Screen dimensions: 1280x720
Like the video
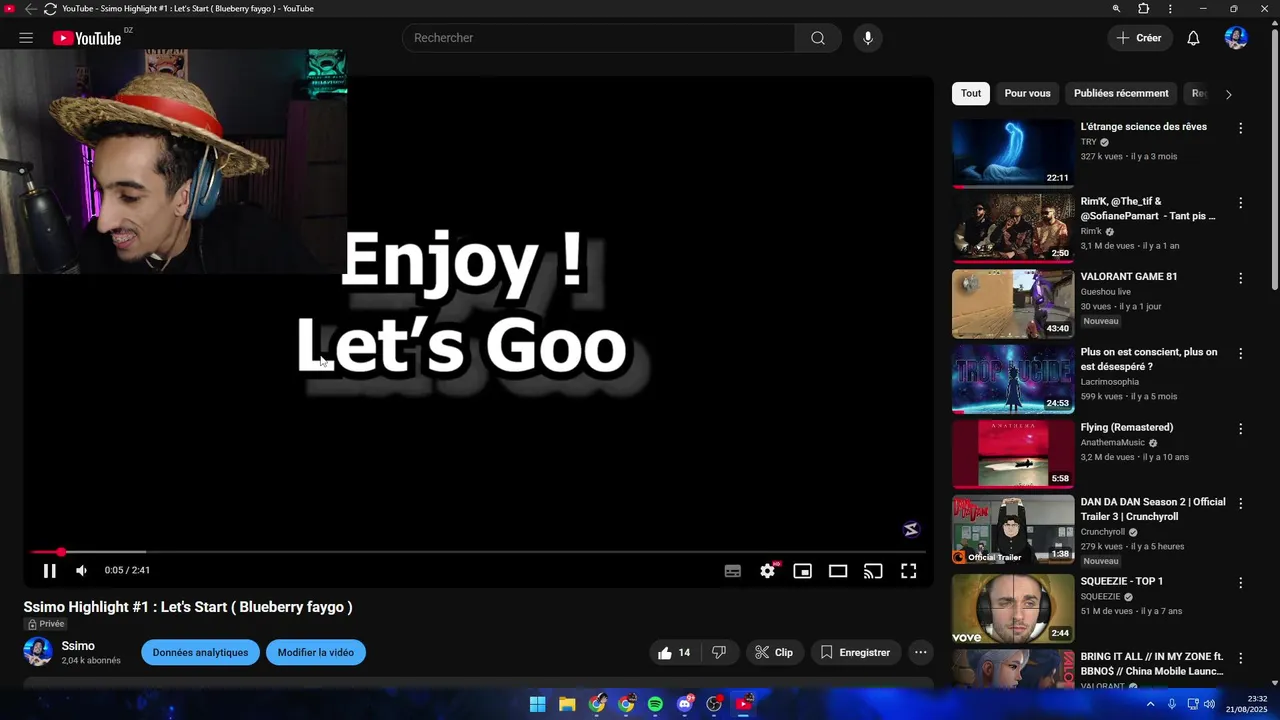[x=675, y=652]
